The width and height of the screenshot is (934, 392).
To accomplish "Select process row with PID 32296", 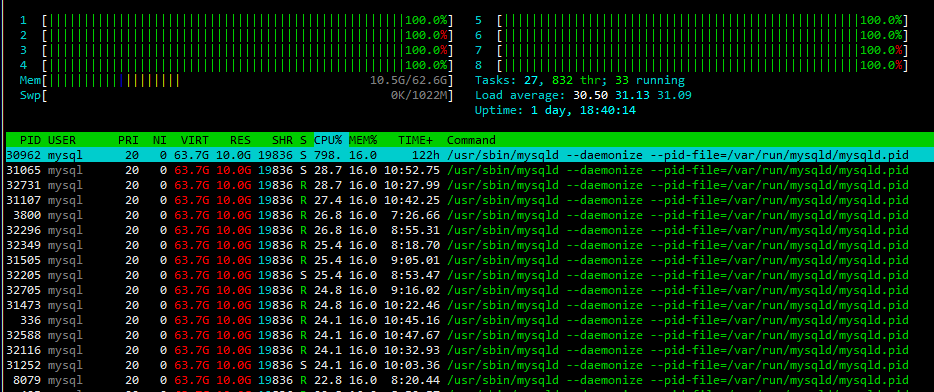I will click(x=457, y=230).
